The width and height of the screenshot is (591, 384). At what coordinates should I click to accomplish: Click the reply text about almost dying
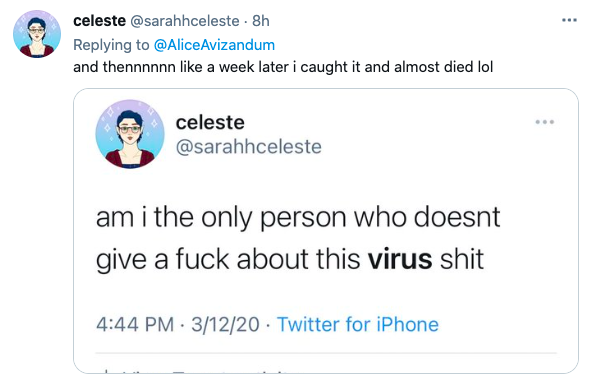[x=283, y=67]
